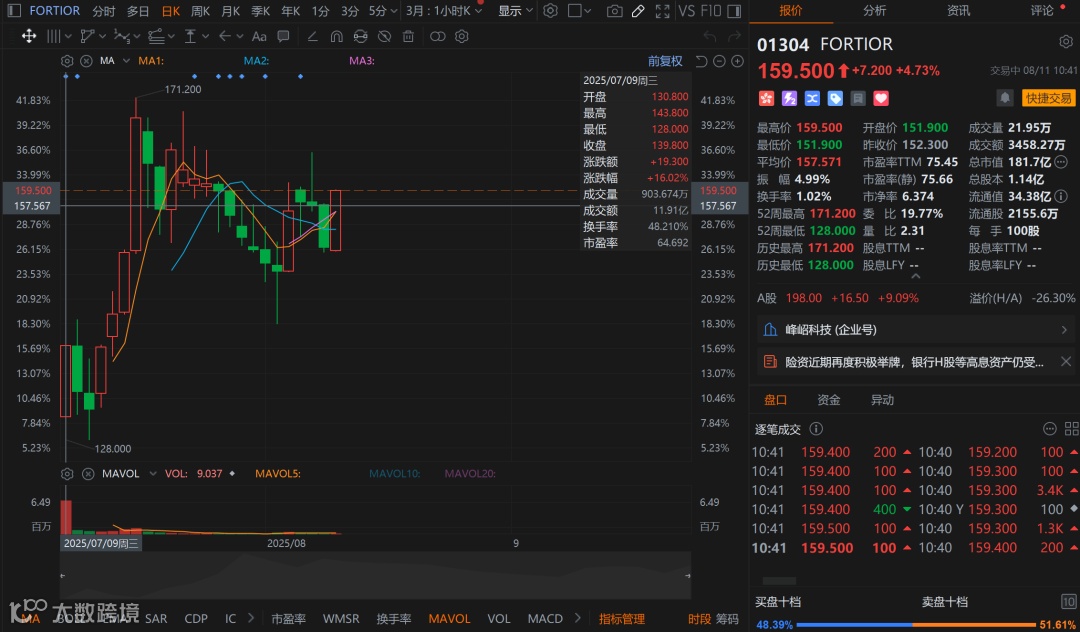Click the Hong Kong market flag icon
The width and height of the screenshot is (1080, 632).
(766, 98)
